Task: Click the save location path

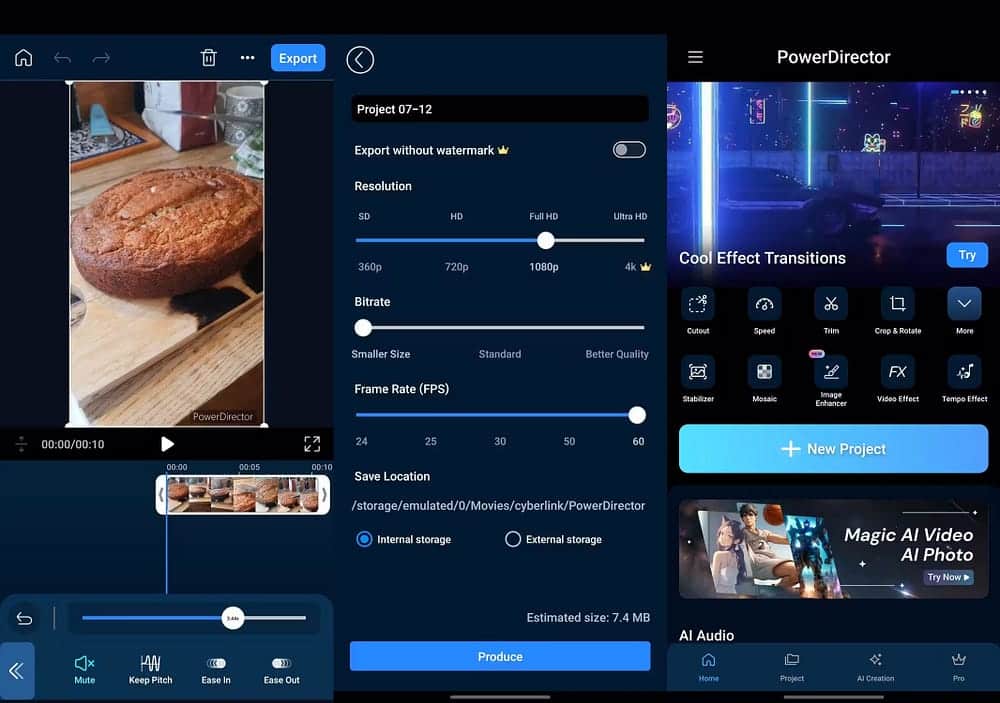Action: [x=498, y=506]
